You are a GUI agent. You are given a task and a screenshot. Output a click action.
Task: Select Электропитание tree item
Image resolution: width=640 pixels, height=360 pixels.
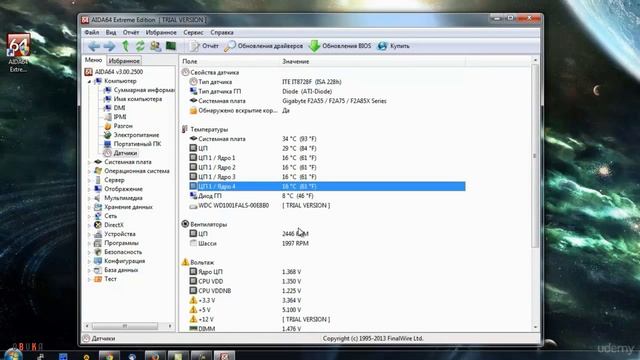131,135
